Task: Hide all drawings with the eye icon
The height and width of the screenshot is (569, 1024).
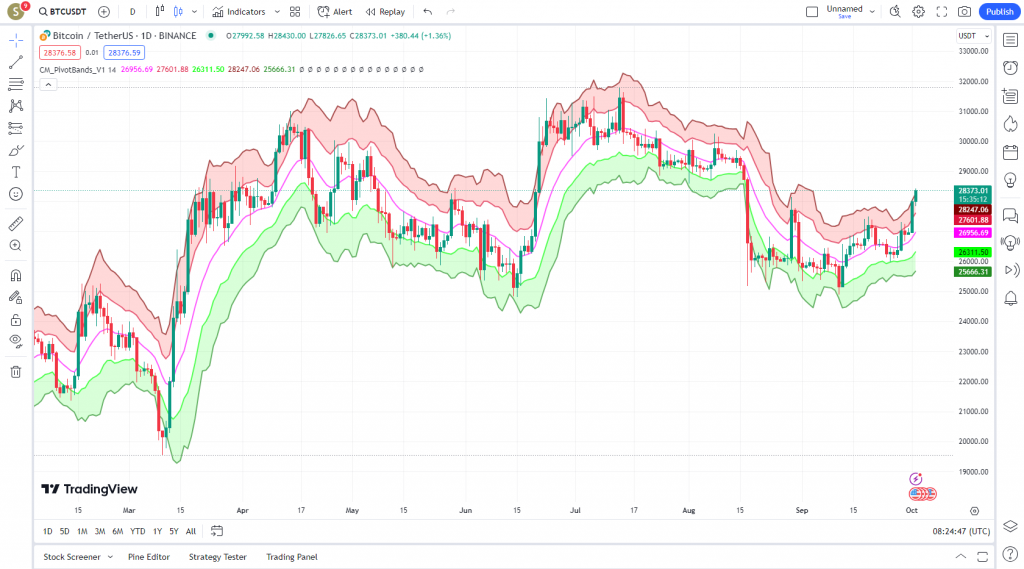Action: [16, 341]
